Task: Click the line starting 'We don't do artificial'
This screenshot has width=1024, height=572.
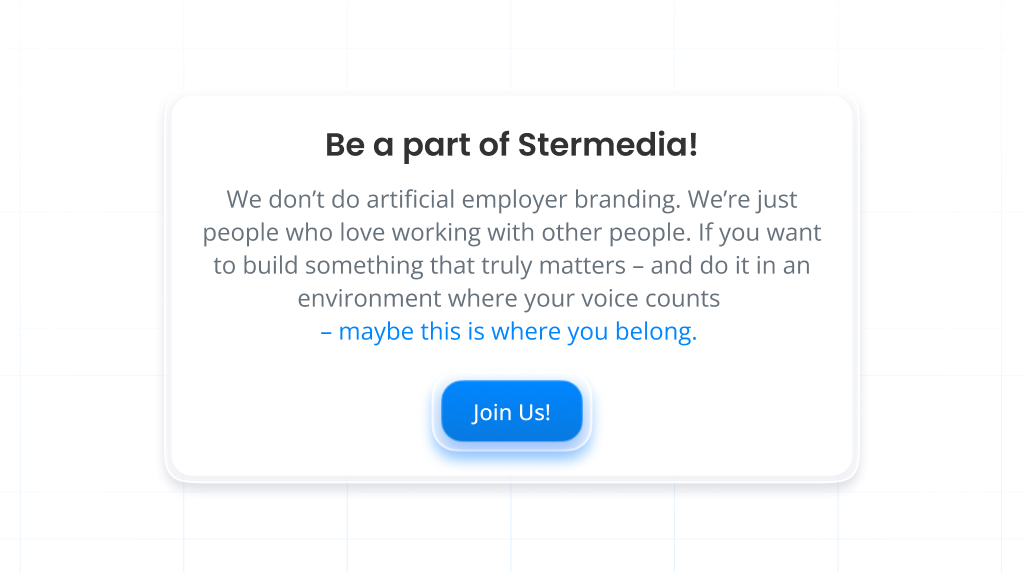Action: (511, 200)
